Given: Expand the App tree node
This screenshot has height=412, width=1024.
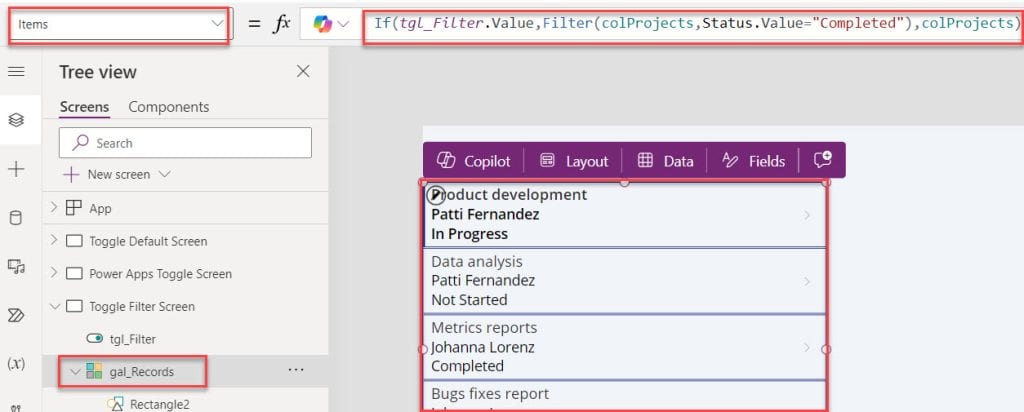Looking at the screenshot, I should point(54,208).
